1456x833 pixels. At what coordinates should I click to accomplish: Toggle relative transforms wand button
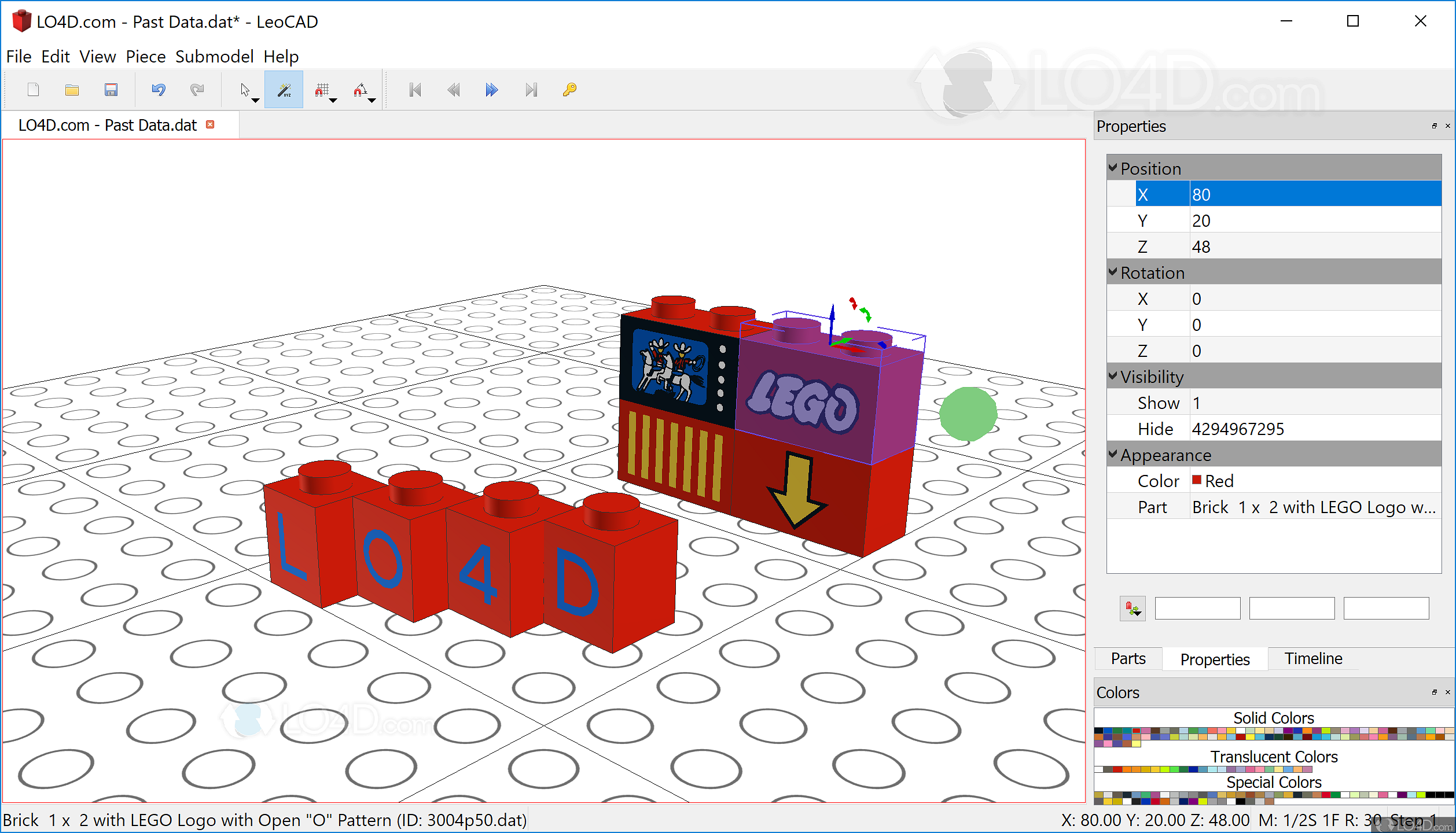pyautogui.click(x=284, y=90)
